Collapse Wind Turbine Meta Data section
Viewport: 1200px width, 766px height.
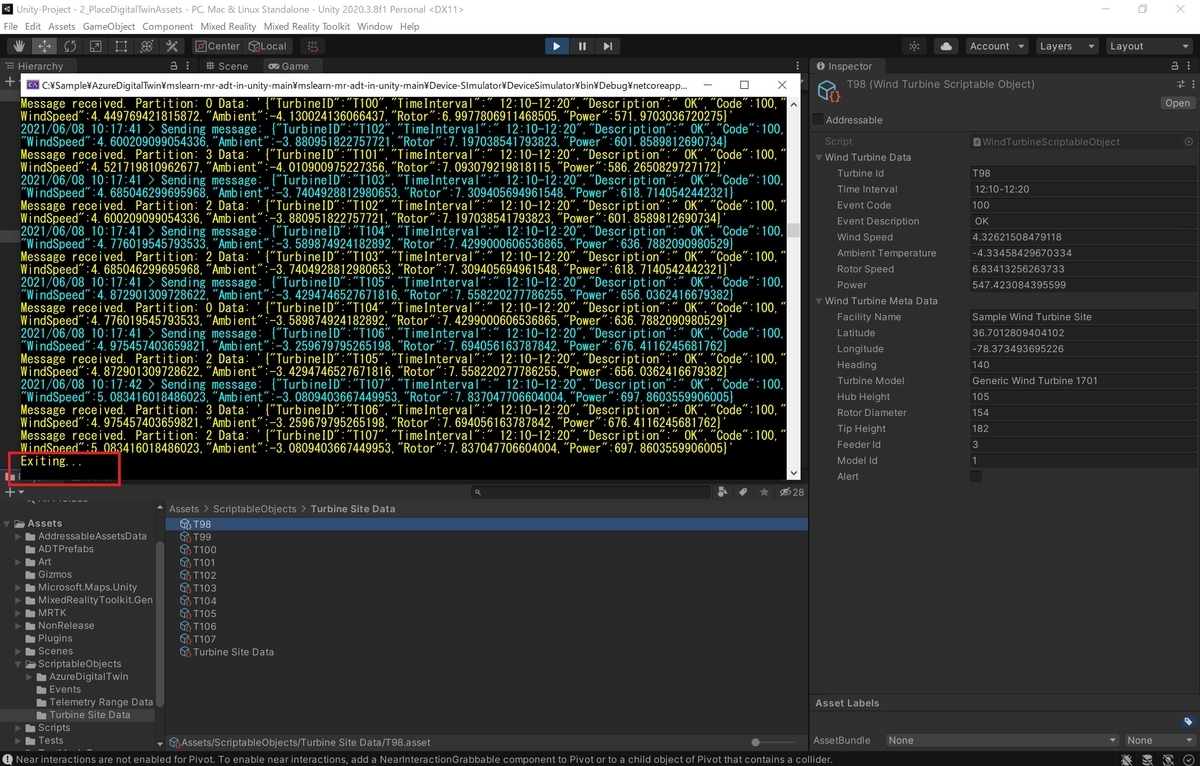pyautogui.click(x=819, y=301)
